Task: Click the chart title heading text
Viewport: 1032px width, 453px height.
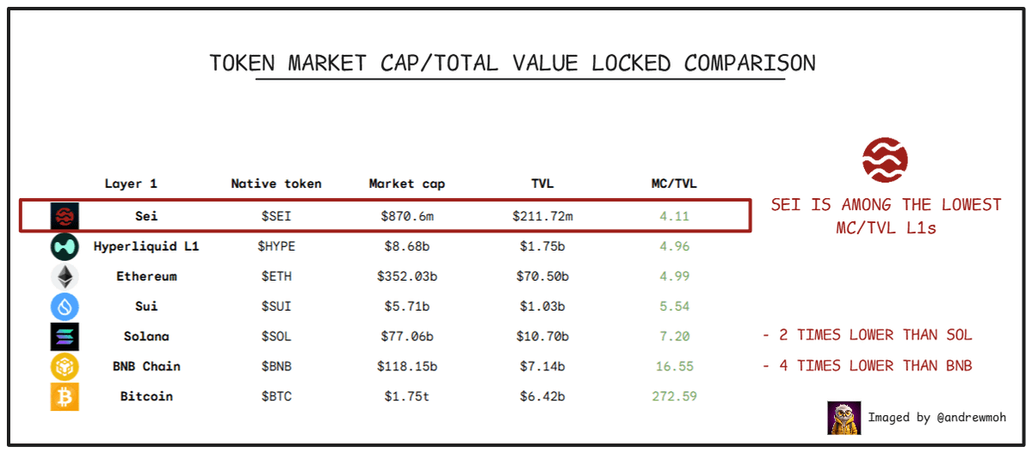Action: [x=512, y=63]
